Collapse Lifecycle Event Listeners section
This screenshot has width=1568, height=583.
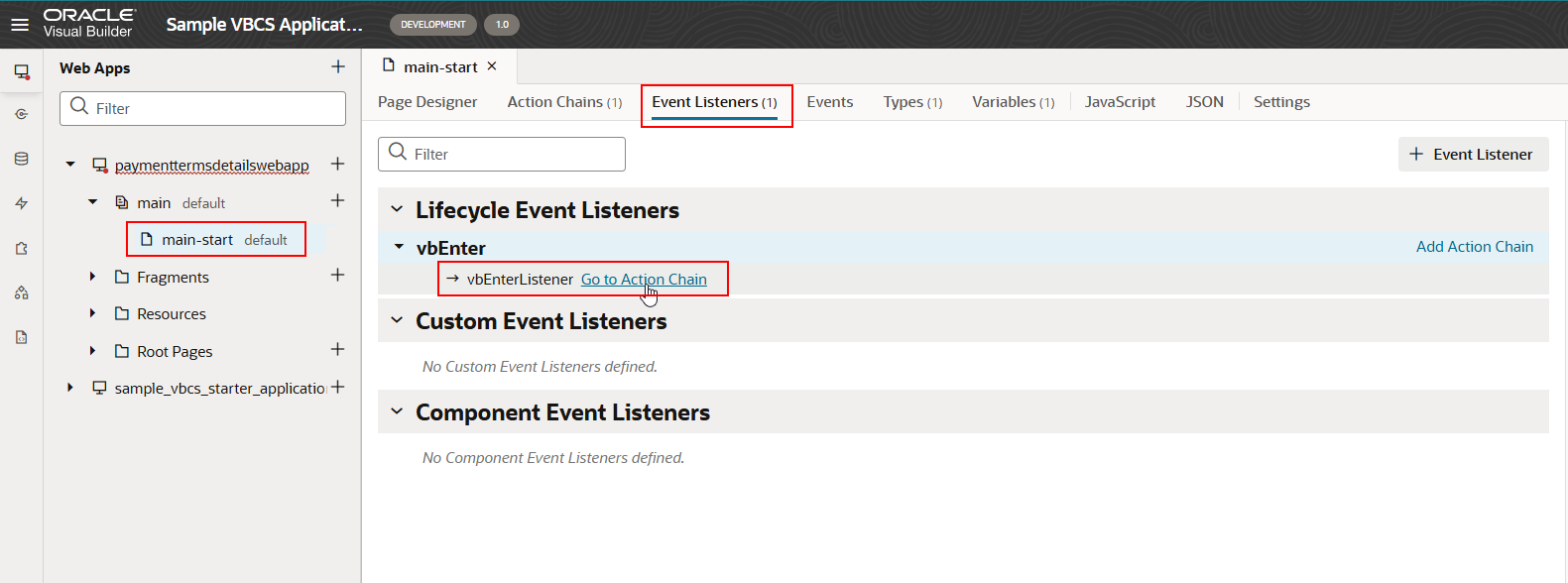click(397, 209)
